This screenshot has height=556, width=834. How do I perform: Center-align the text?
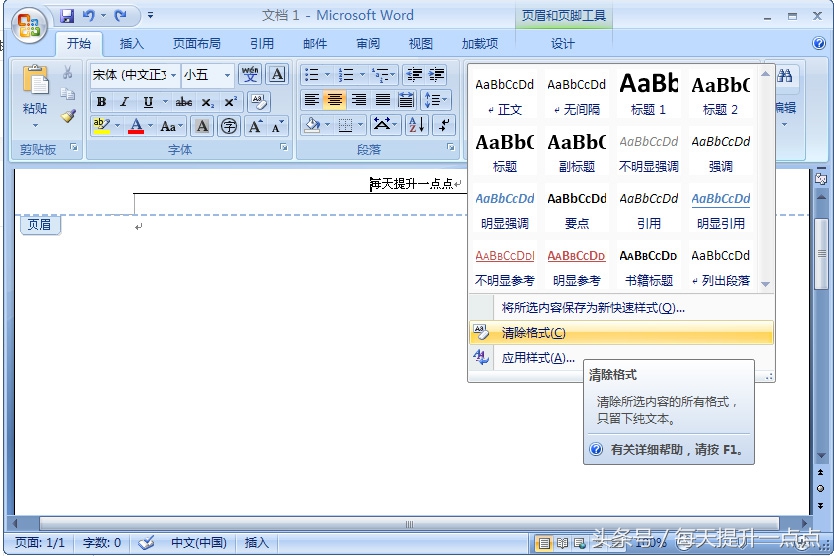pyautogui.click(x=335, y=100)
